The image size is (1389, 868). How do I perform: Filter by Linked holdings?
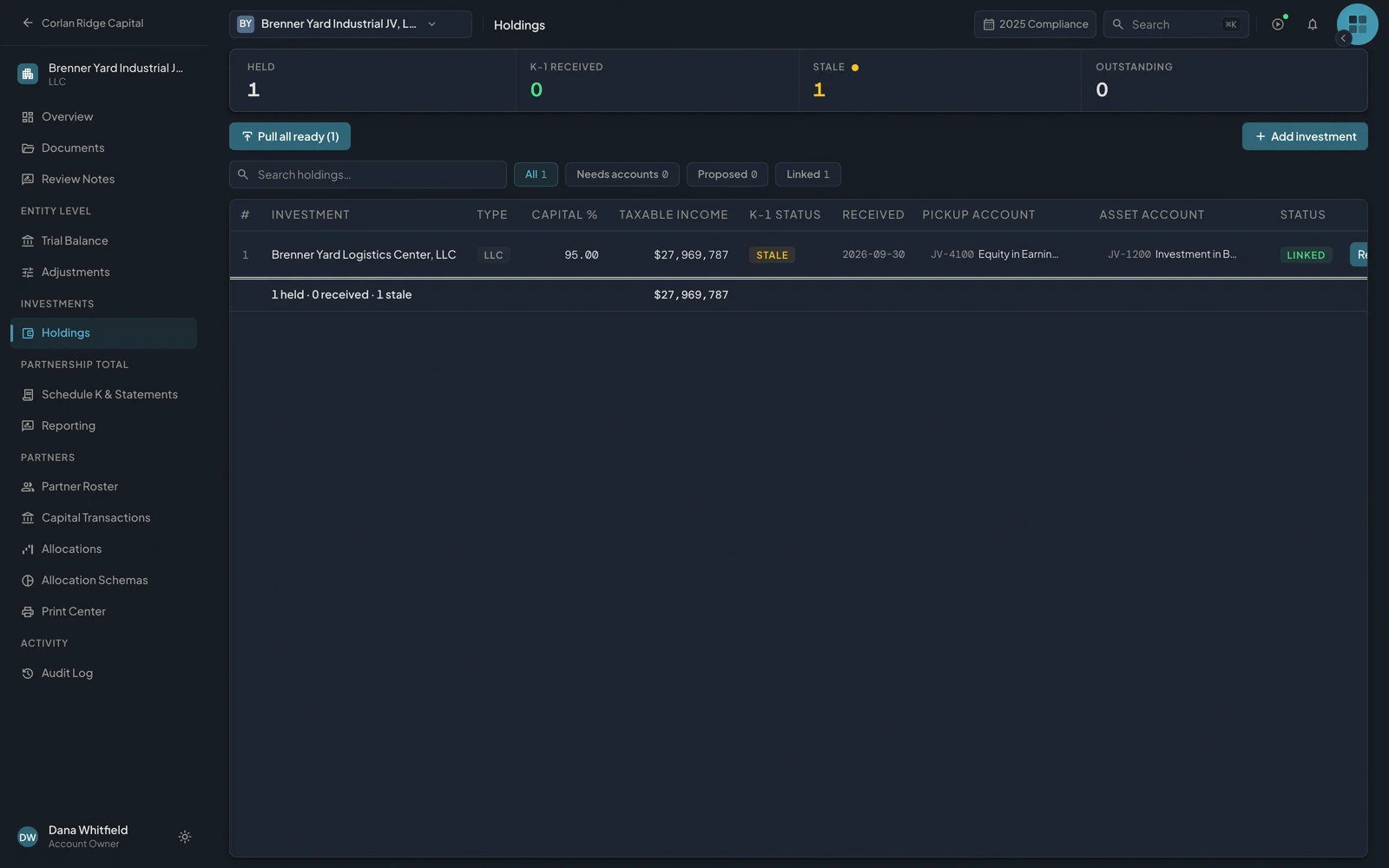click(808, 174)
